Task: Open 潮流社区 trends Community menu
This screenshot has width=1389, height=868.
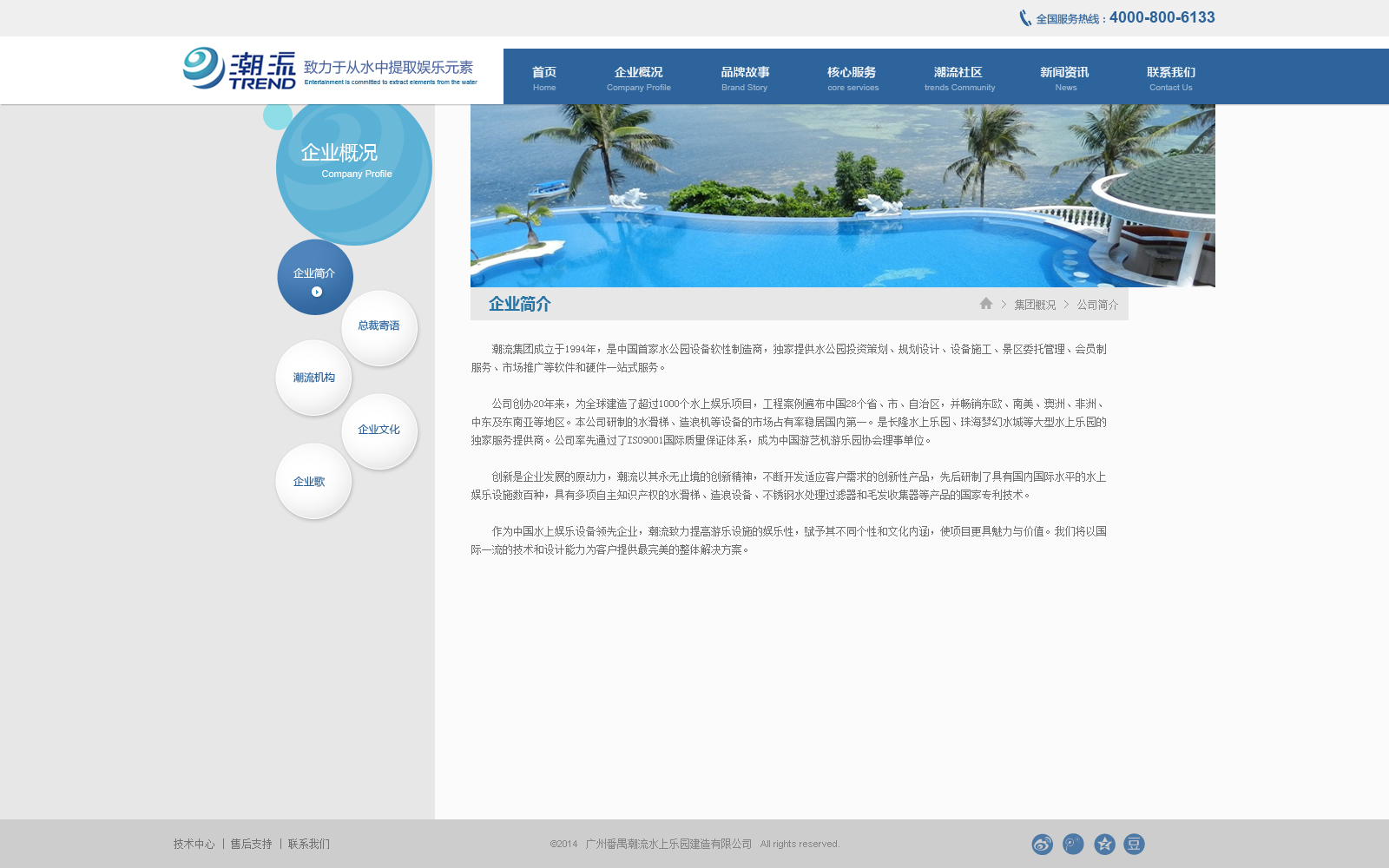Action: (x=959, y=78)
